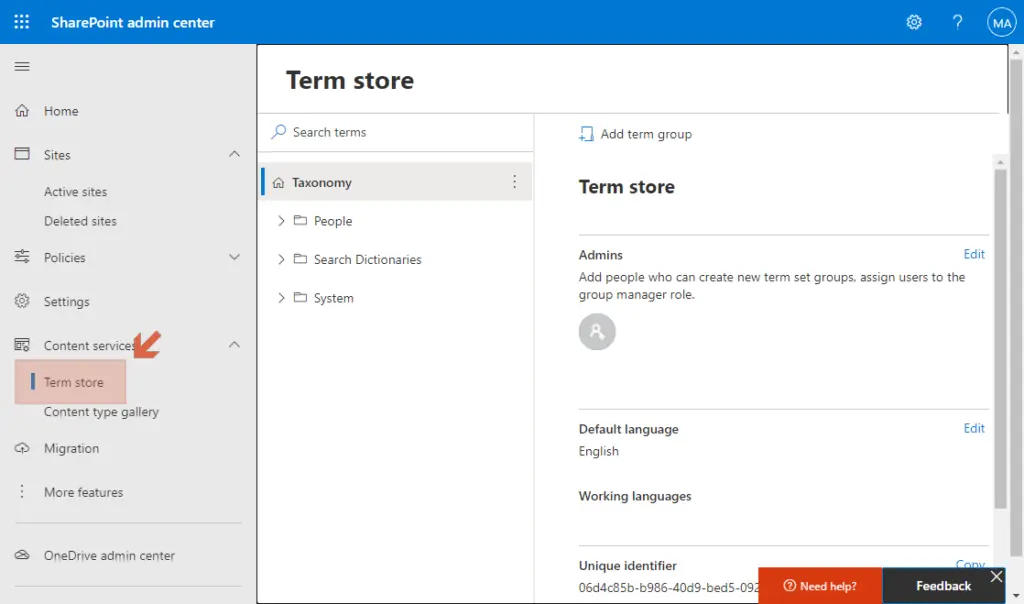The image size is (1024, 604).
Task: Click Add term group button
Action: pyautogui.click(x=635, y=134)
